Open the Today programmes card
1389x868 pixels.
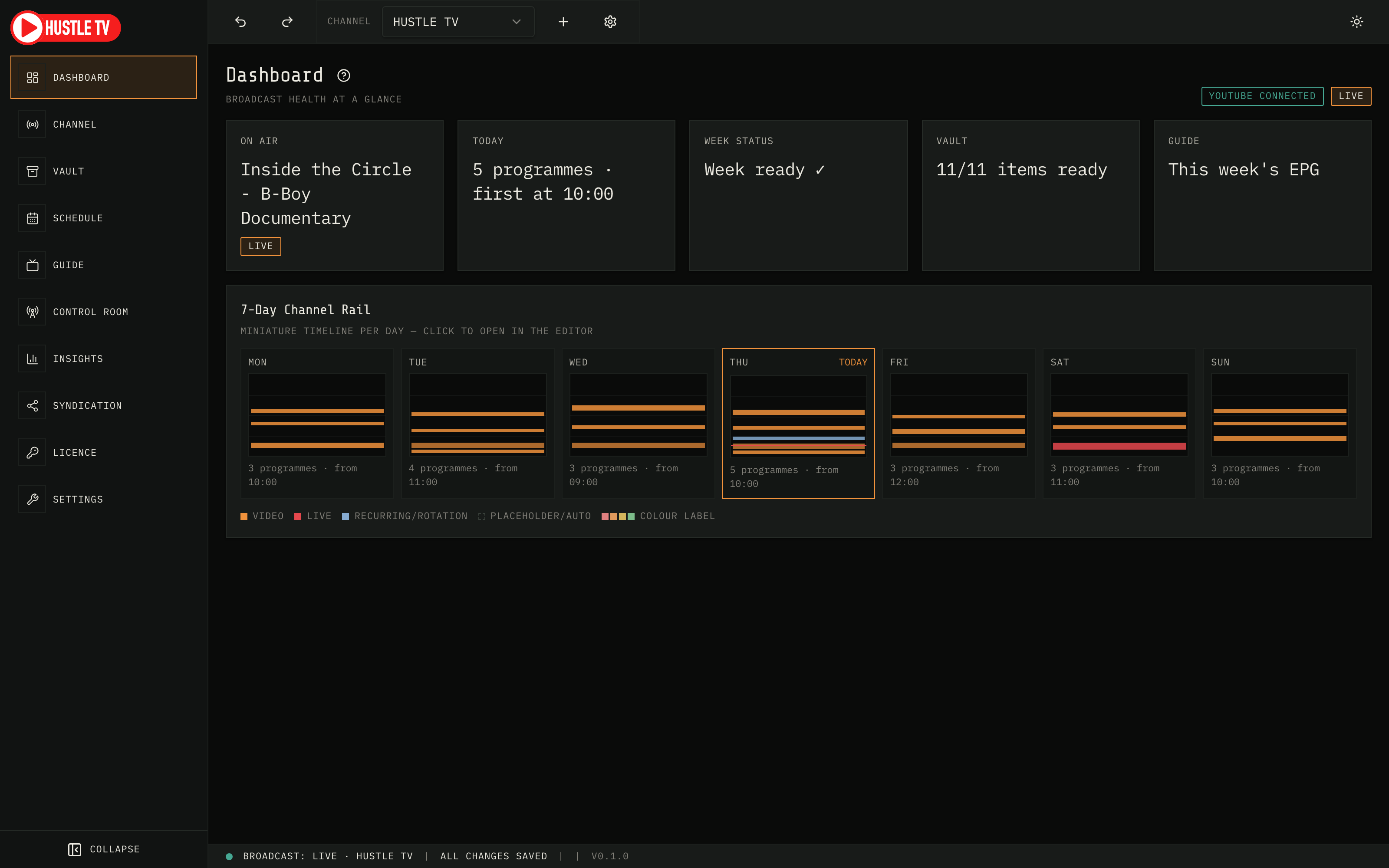[566, 195]
